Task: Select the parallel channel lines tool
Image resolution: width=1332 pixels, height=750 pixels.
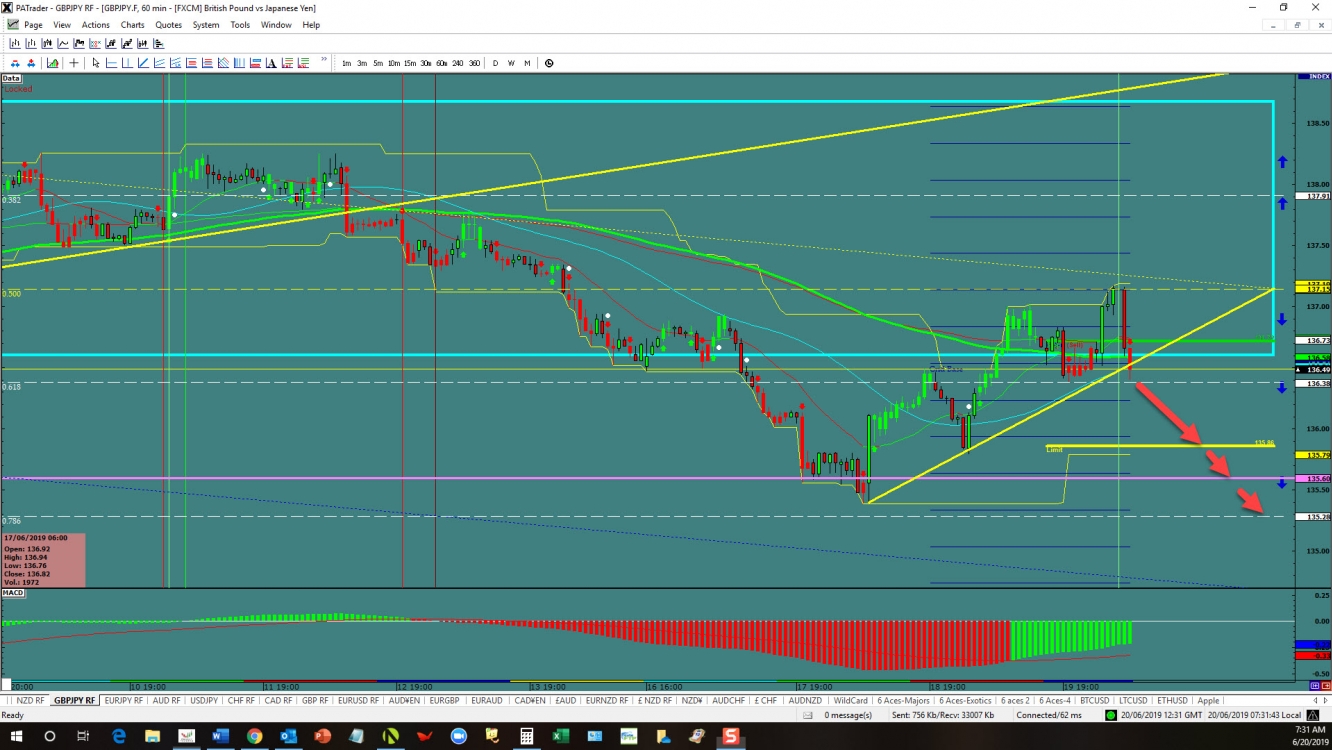Action: (x=159, y=63)
